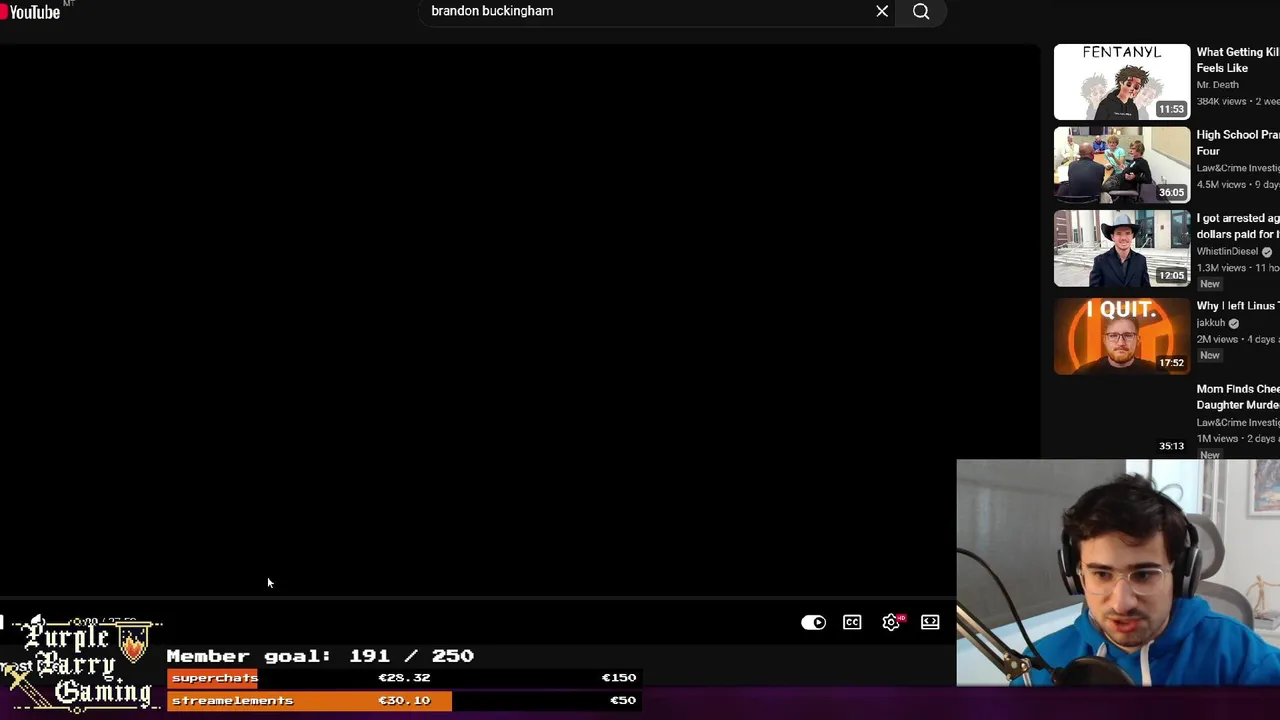Open the player settings gear
The width and height of the screenshot is (1280, 720).
pos(891,622)
